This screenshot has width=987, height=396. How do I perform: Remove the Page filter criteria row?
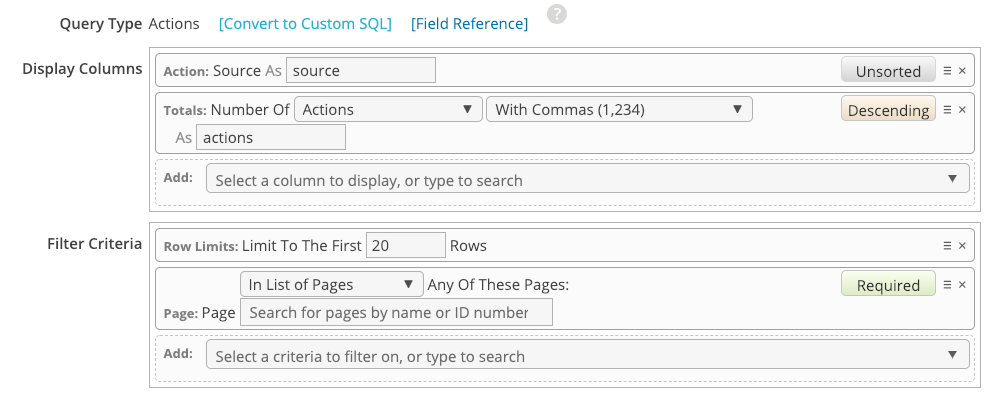point(962,285)
